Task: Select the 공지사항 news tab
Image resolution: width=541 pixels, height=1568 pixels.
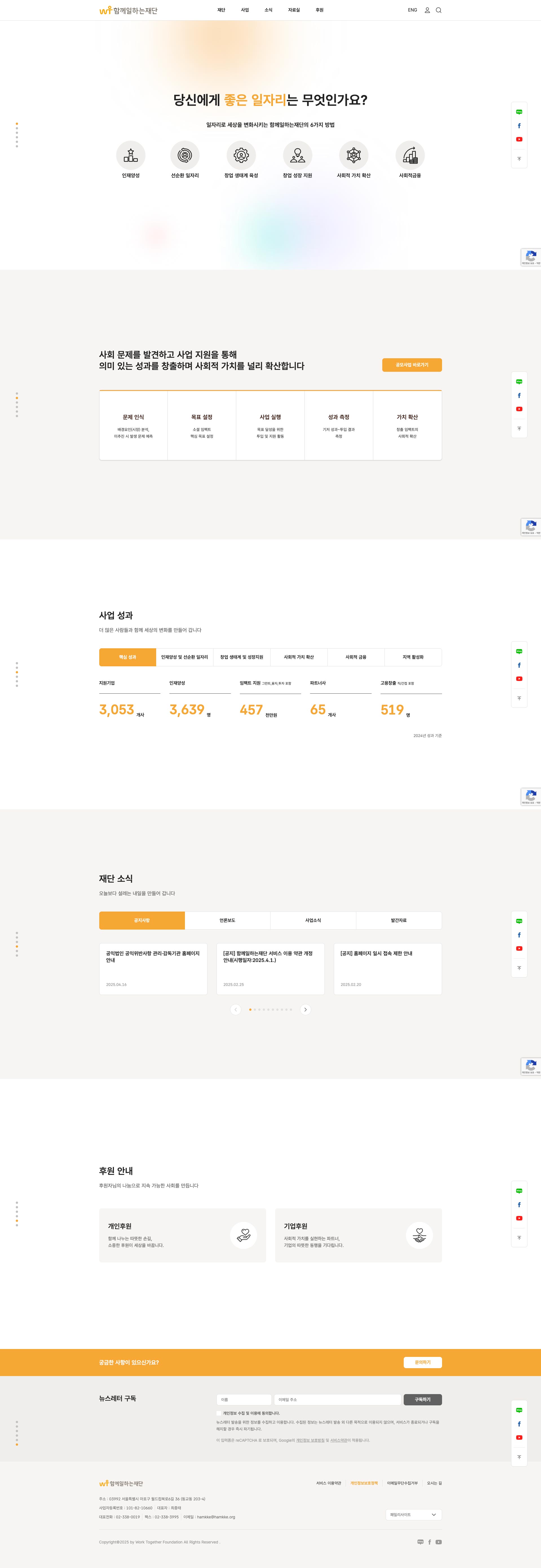Action: [142, 920]
